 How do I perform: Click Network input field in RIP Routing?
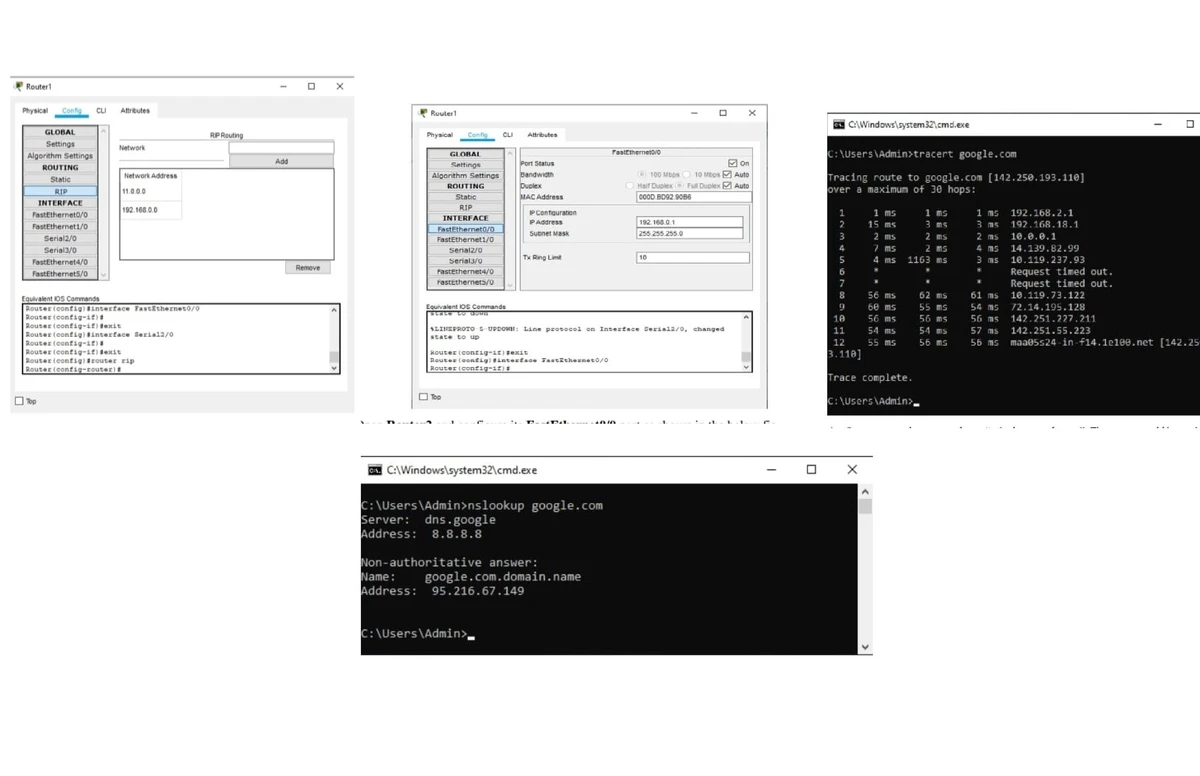coord(281,148)
